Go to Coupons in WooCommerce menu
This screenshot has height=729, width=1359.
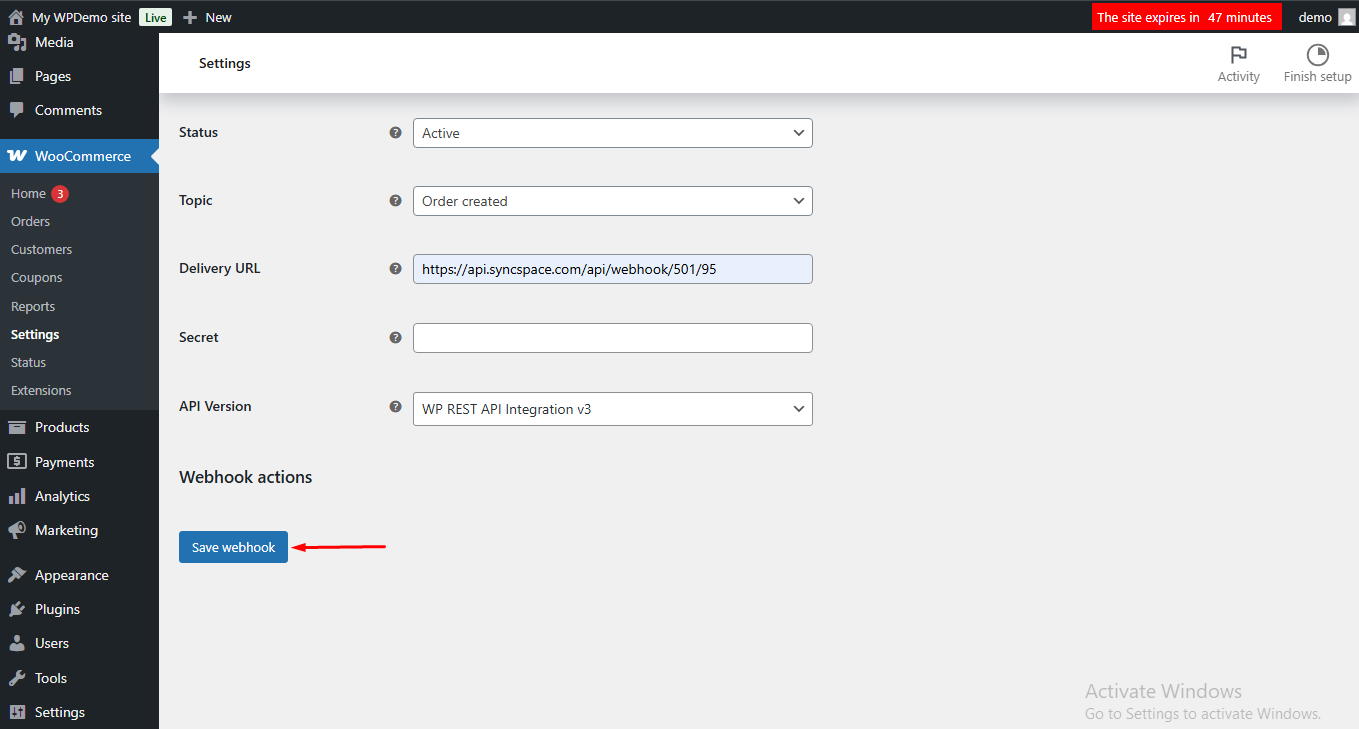coord(36,277)
